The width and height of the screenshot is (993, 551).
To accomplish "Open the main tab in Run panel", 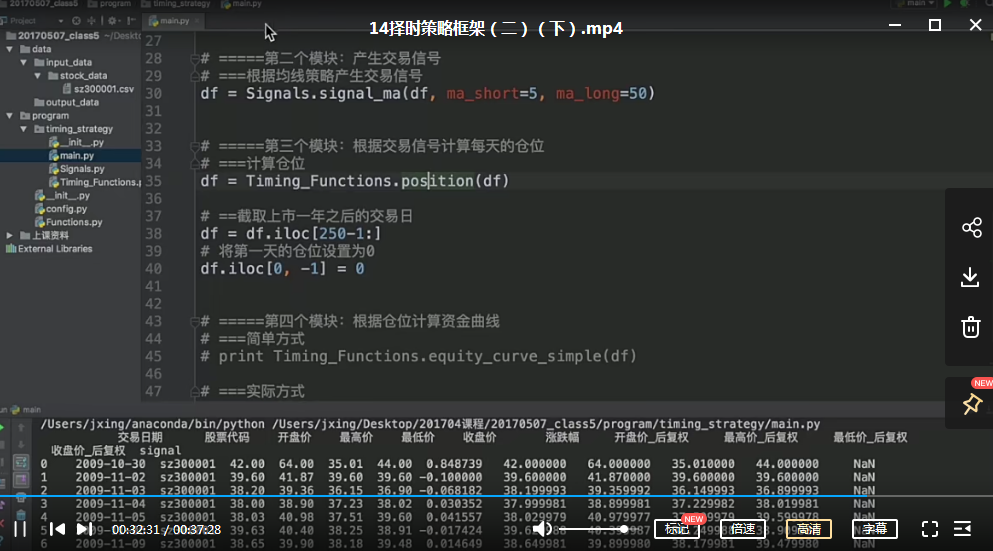I will 26,410.
